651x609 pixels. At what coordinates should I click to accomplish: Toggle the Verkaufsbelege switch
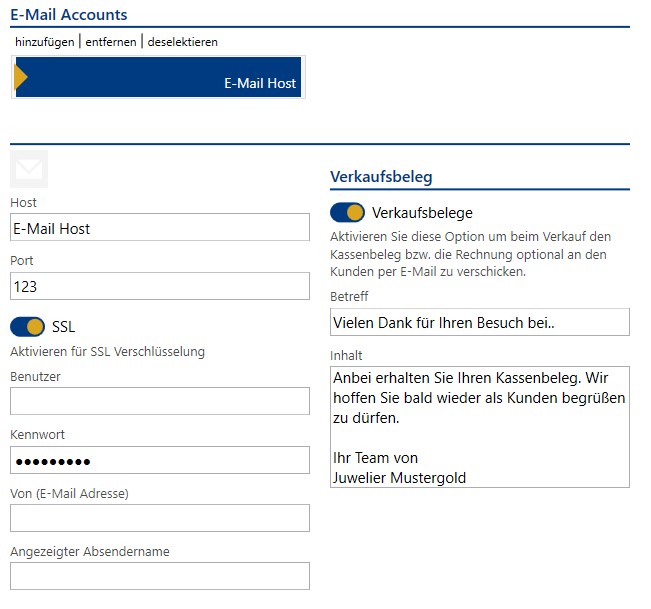pyautogui.click(x=348, y=213)
